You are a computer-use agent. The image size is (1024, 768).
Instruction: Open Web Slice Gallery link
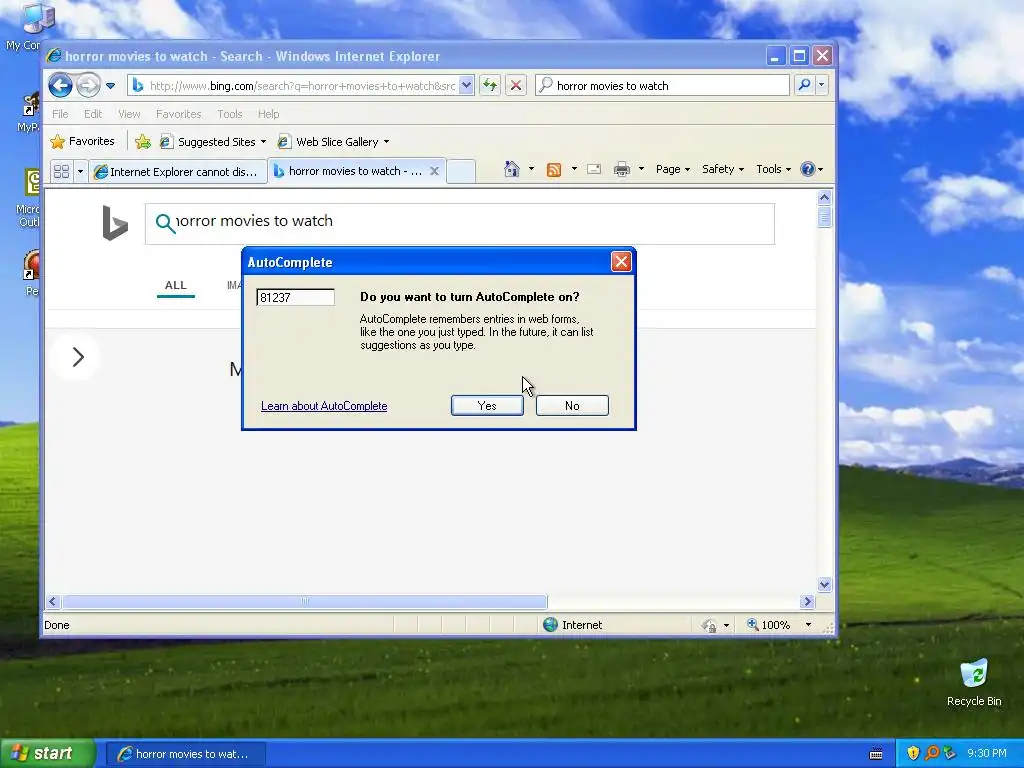click(333, 142)
